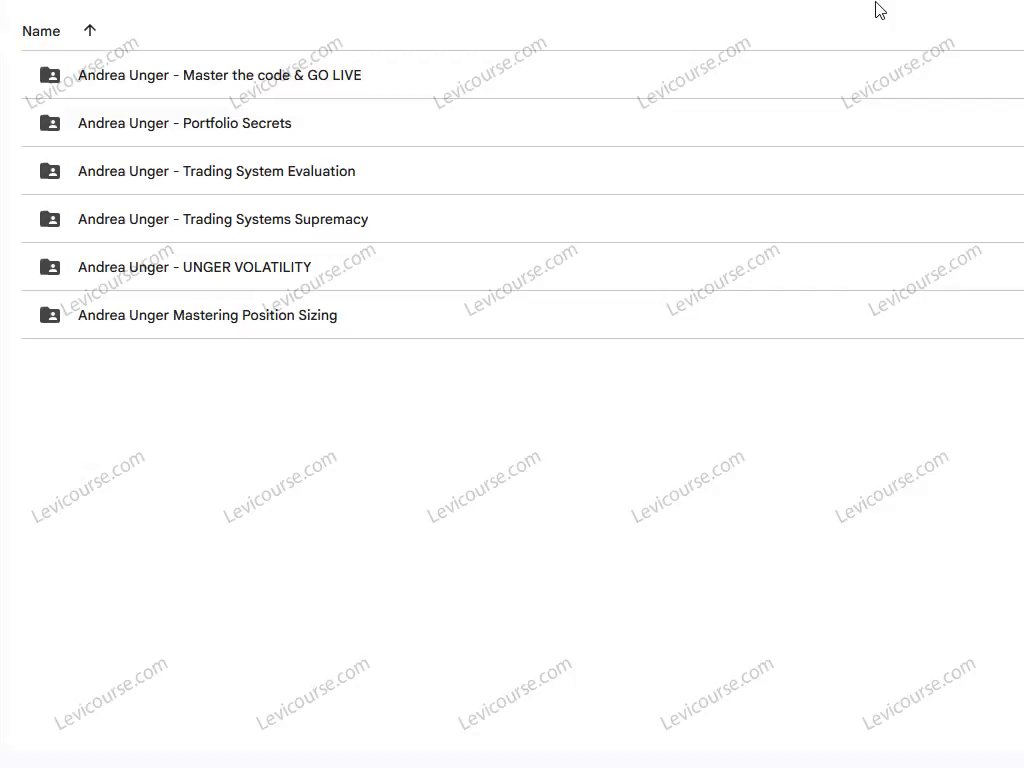Open Andrea Unger - Portfolio Secrets

pos(185,123)
